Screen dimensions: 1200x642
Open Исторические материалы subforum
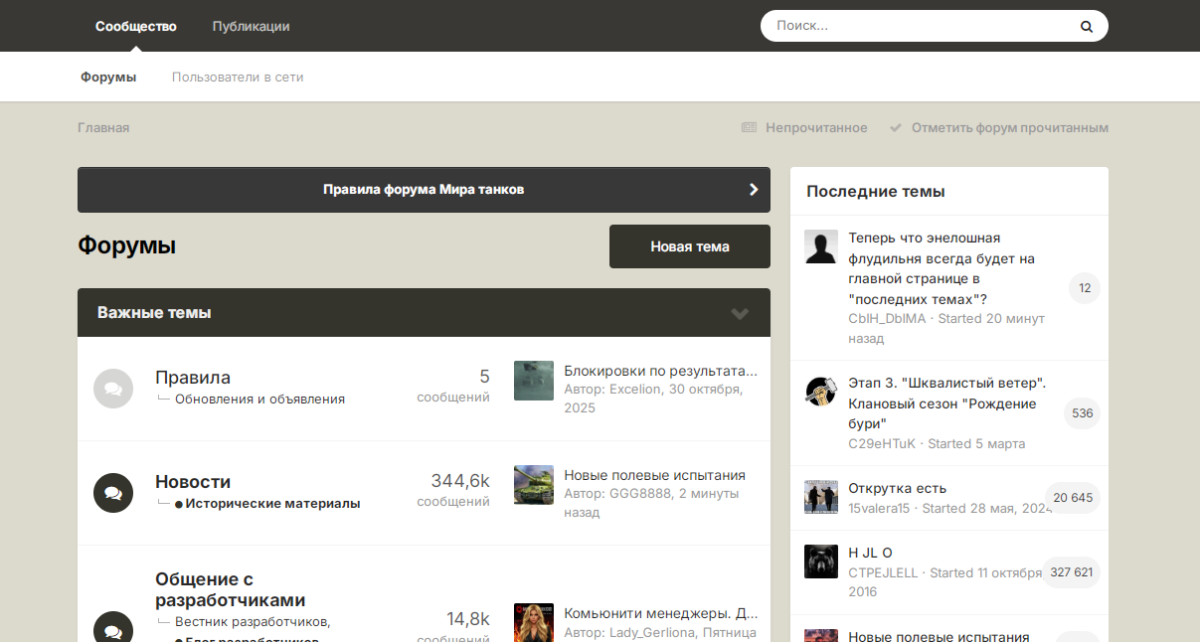(x=273, y=503)
